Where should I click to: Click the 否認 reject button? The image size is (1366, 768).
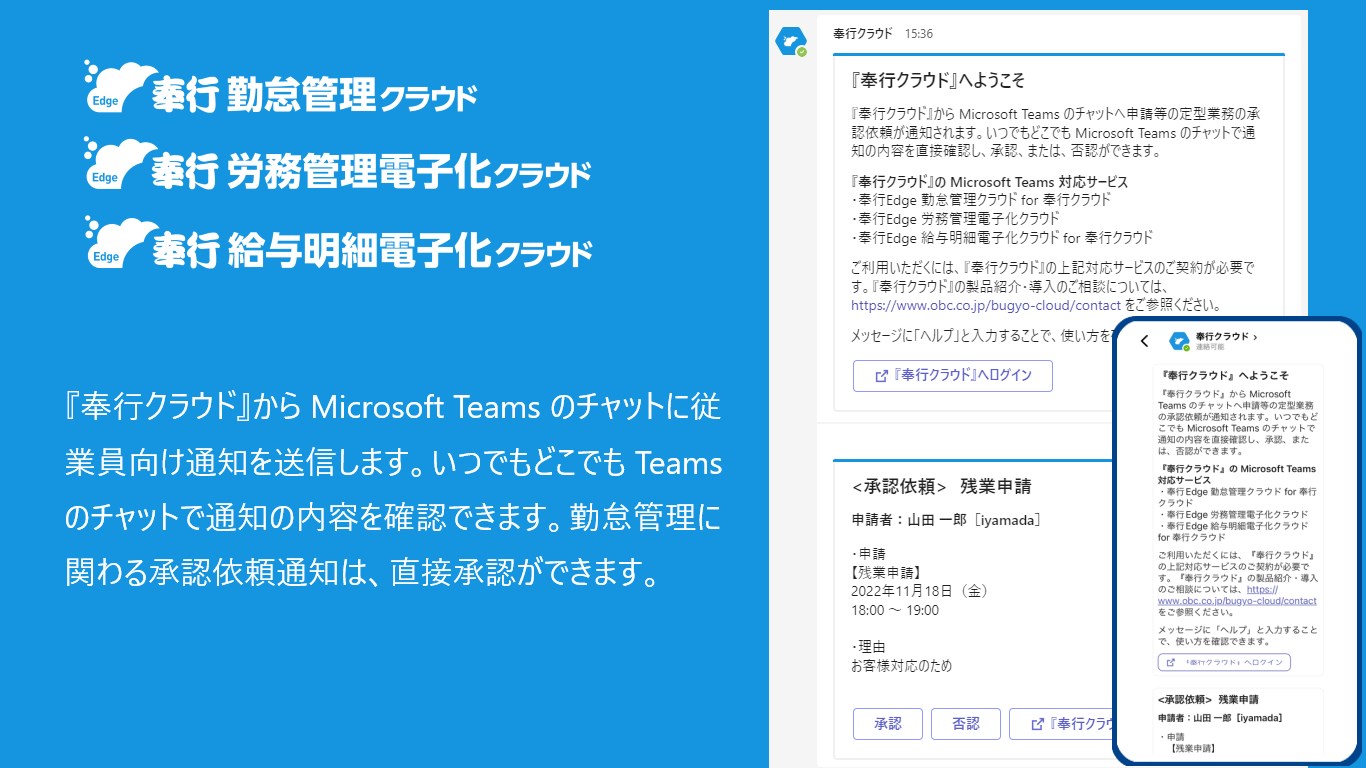pyautogui.click(x=966, y=724)
